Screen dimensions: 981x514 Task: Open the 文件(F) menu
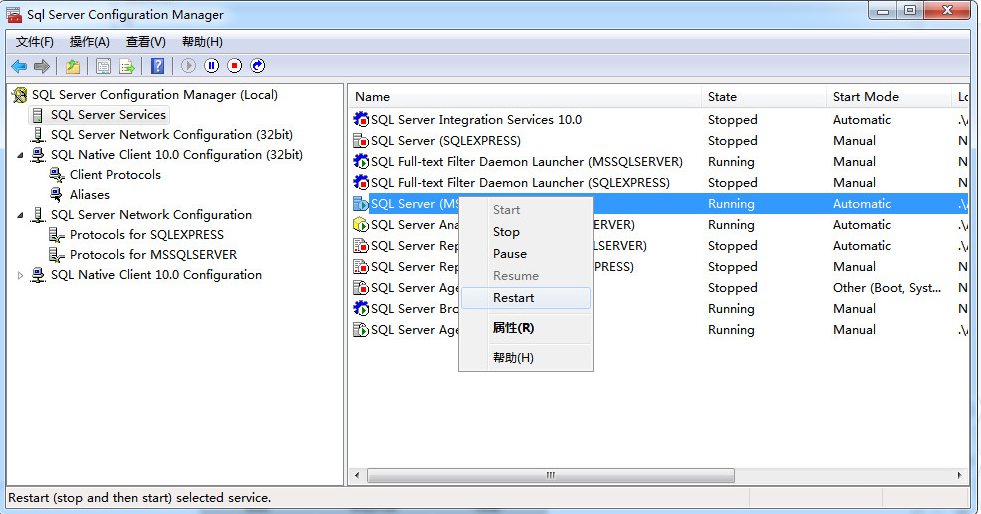tap(34, 42)
